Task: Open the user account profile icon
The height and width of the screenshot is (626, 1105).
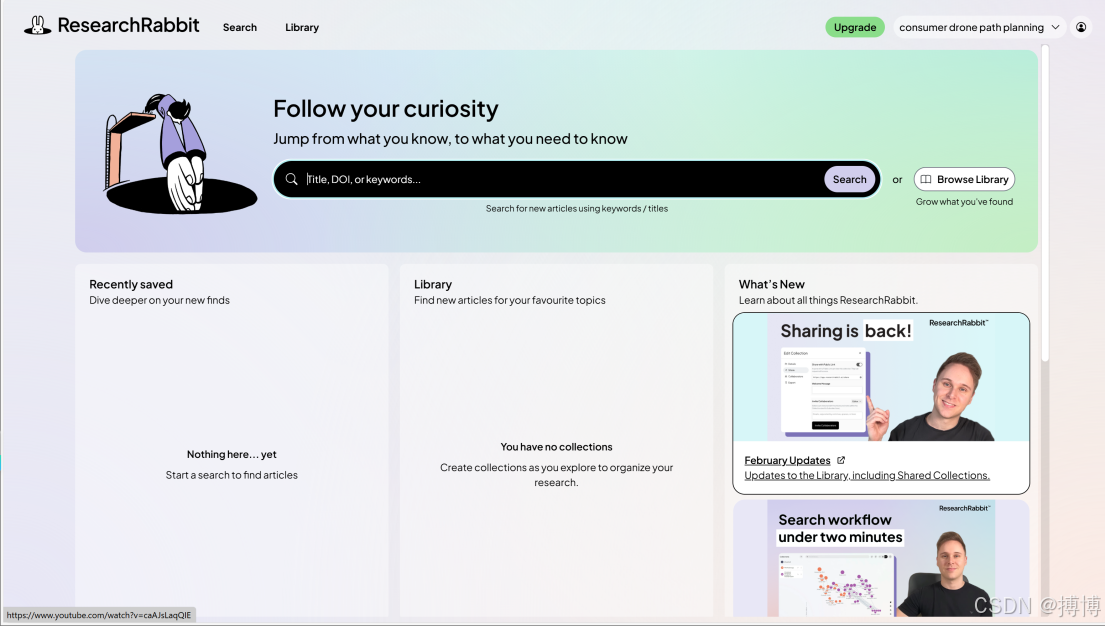Action: pos(1080,27)
